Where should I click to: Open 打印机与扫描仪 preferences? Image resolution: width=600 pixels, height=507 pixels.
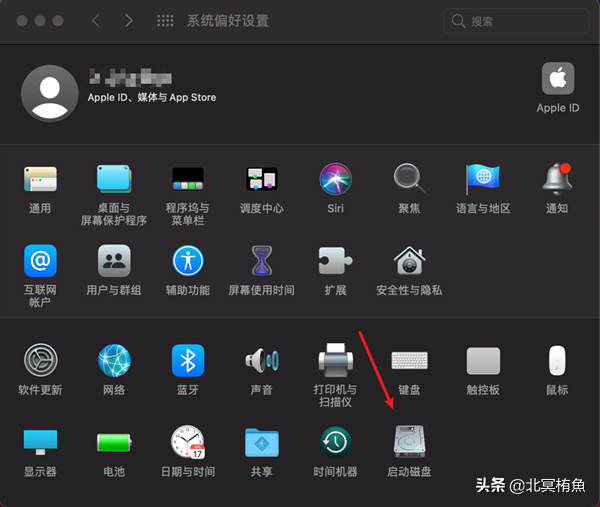point(336,360)
